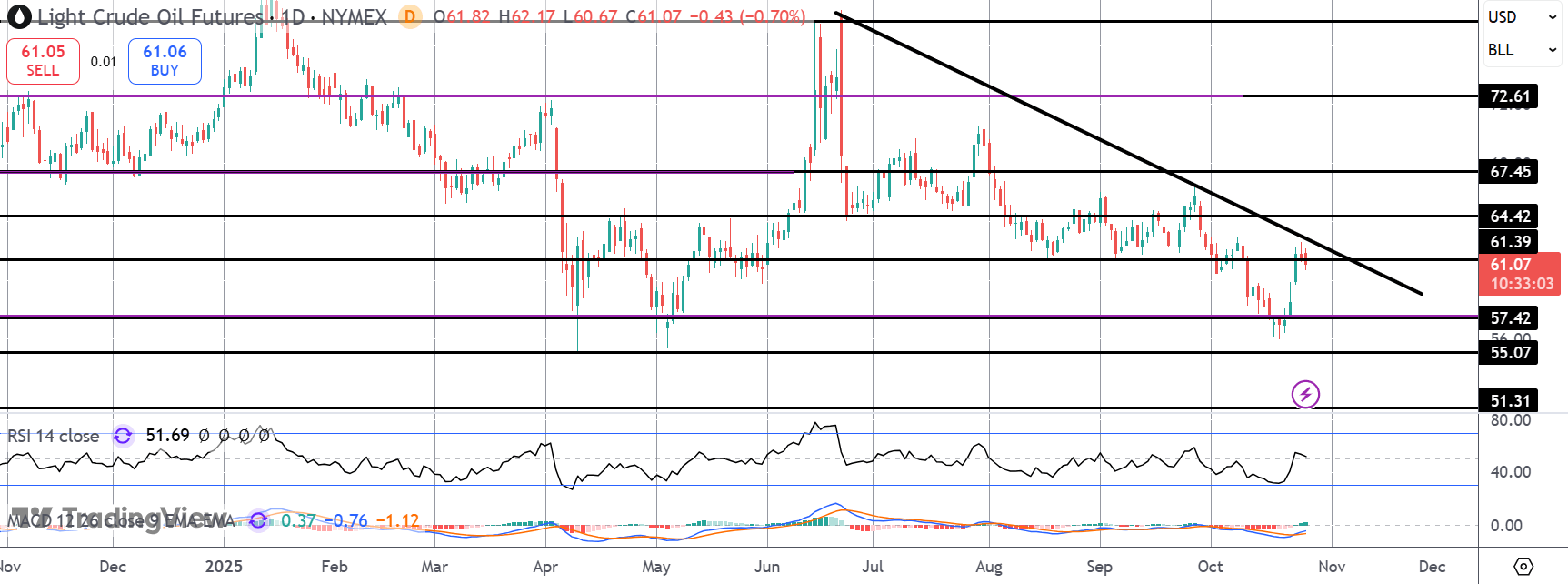Click the Jun label on time axis
This screenshot has width=1568, height=584.
tap(766, 567)
